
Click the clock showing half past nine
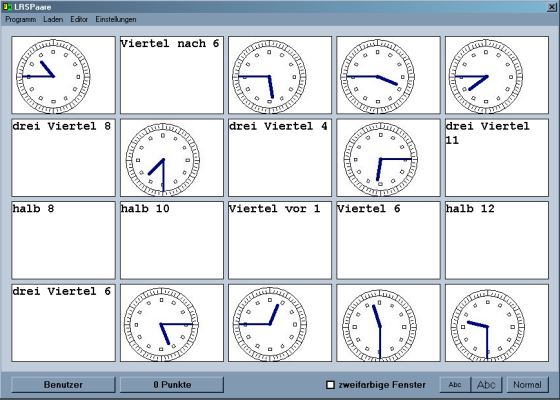(497, 323)
